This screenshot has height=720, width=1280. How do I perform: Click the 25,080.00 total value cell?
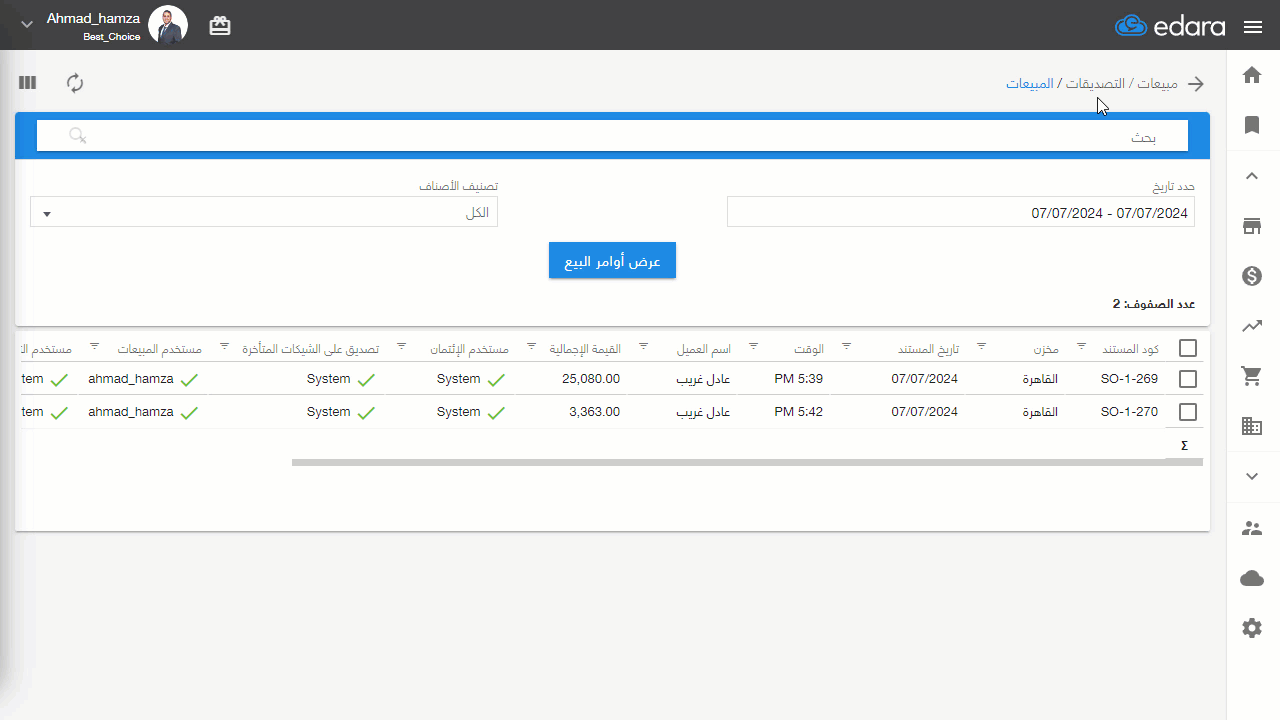591,379
